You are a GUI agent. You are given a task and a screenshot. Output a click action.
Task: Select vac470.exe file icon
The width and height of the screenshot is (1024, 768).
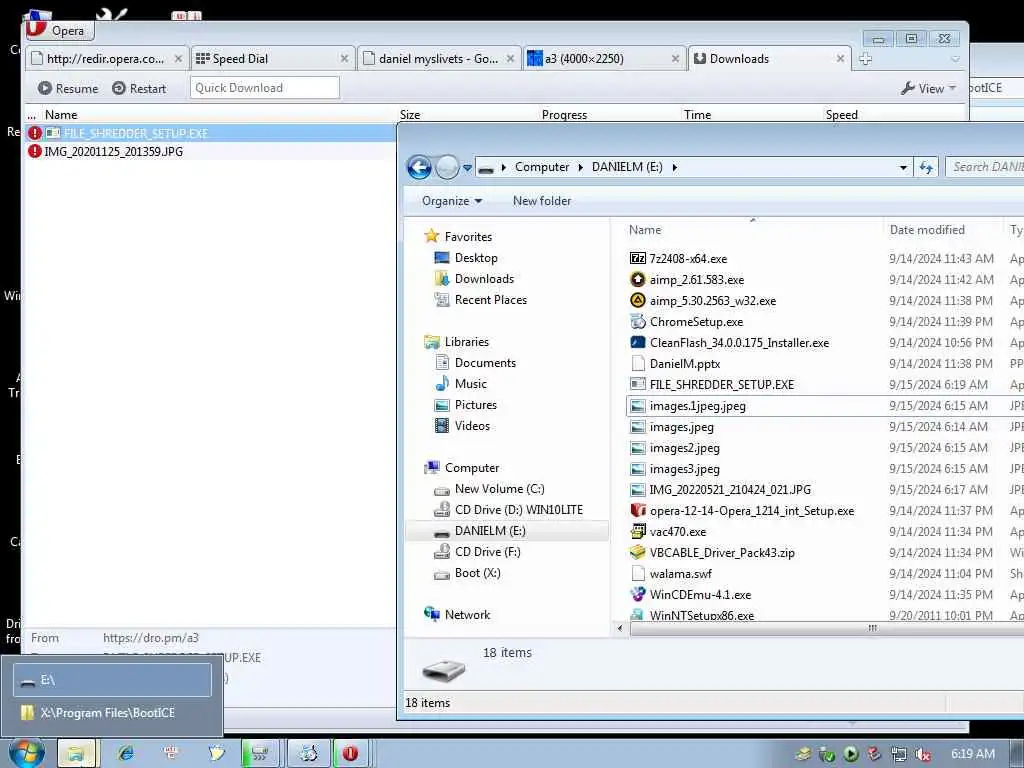pos(637,532)
